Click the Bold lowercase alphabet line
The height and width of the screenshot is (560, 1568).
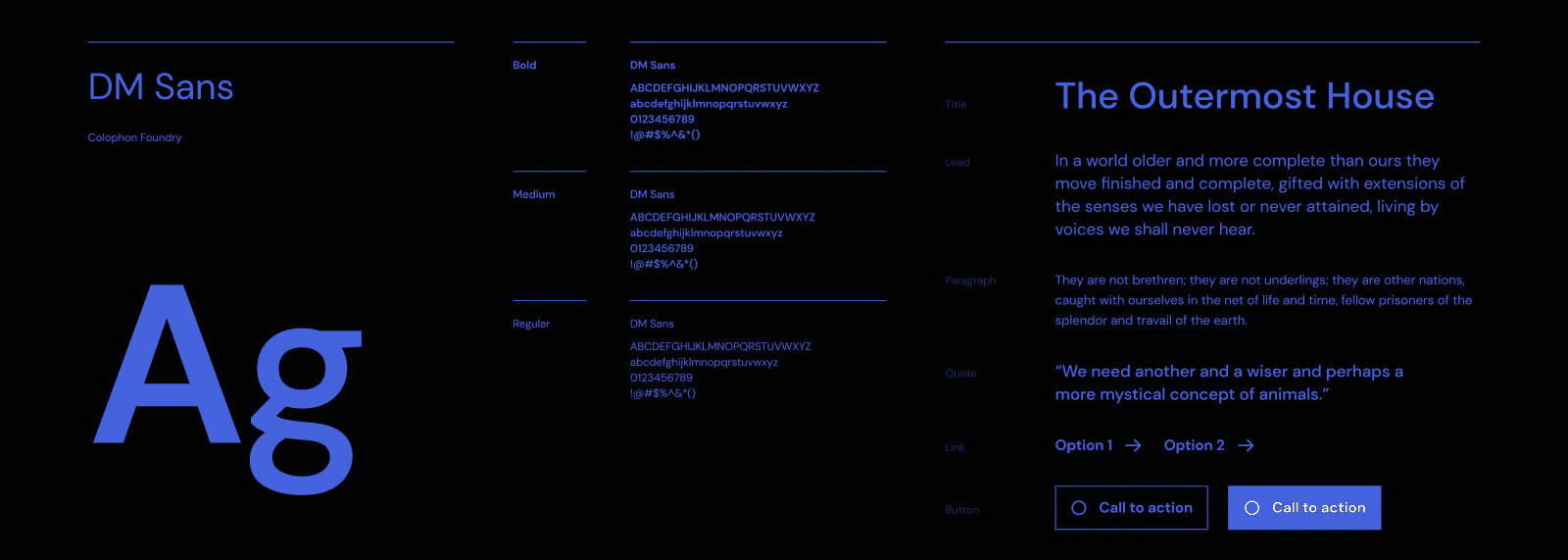pos(709,104)
